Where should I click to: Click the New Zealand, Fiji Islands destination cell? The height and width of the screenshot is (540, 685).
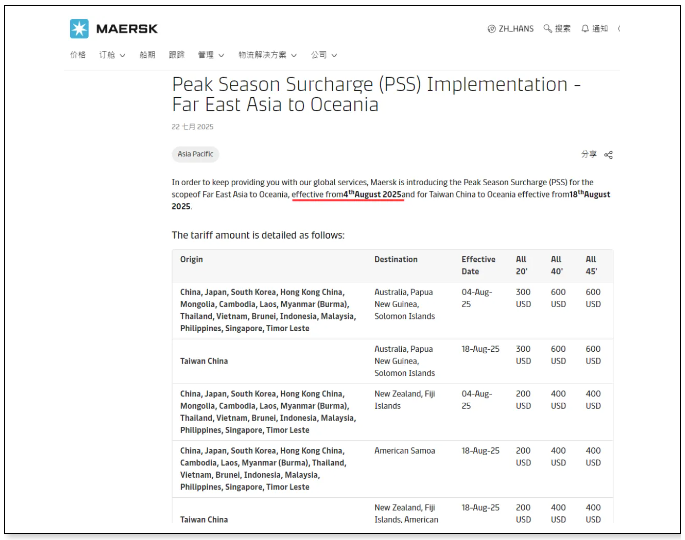click(x=405, y=400)
